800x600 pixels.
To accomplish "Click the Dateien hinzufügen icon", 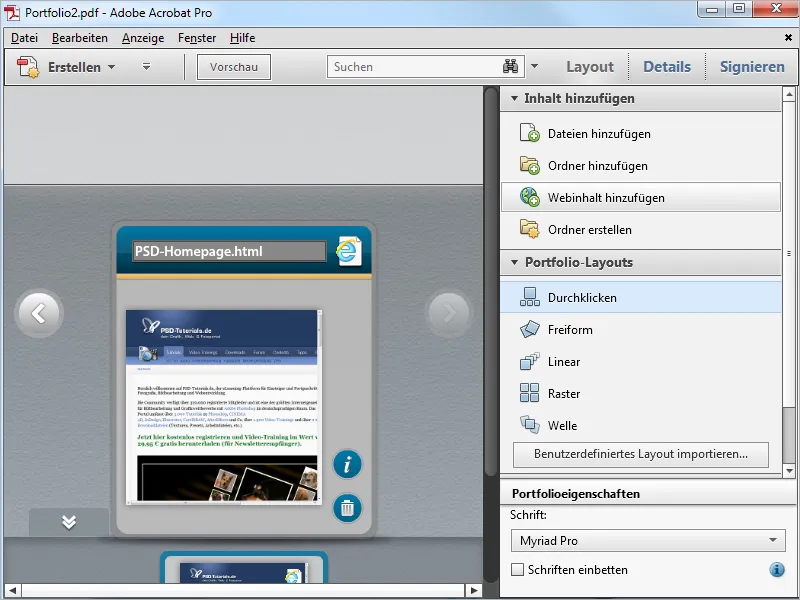I will click(x=530, y=133).
